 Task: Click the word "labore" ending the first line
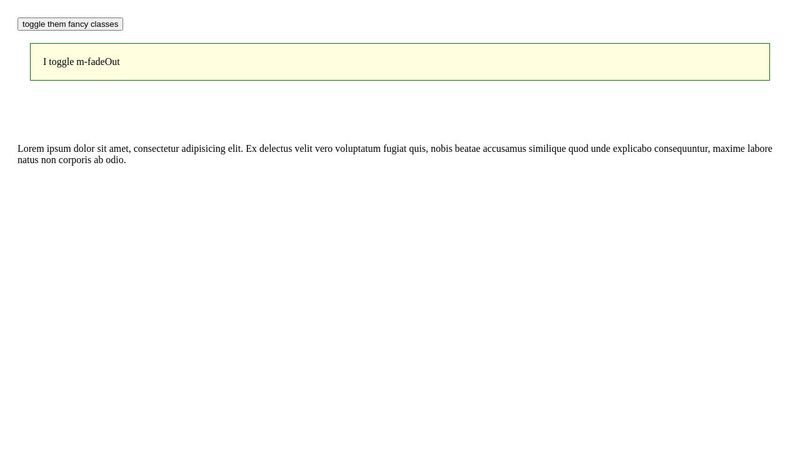pos(759,149)
